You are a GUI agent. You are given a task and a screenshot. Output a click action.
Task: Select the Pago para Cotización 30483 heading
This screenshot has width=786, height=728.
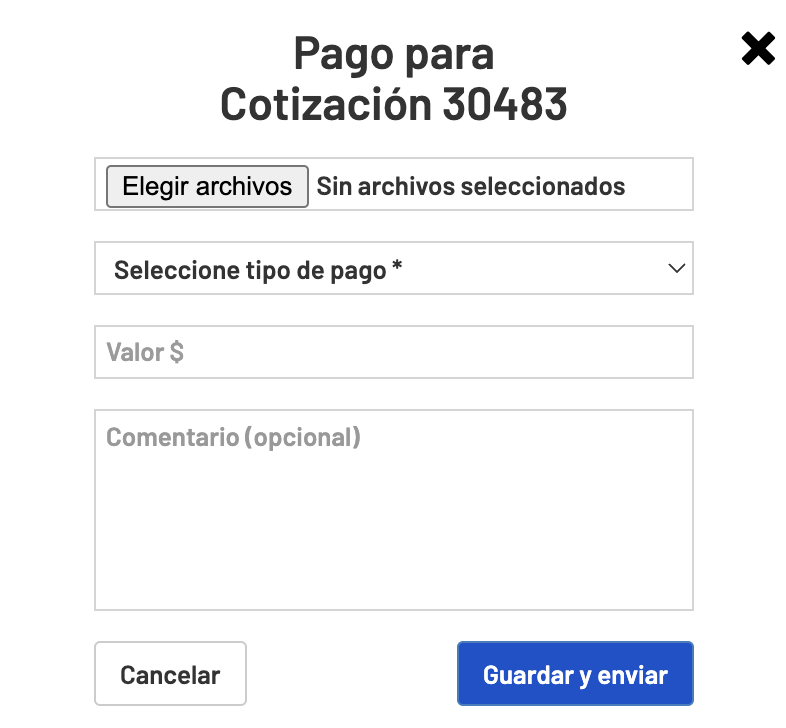[x=394, y=79]
